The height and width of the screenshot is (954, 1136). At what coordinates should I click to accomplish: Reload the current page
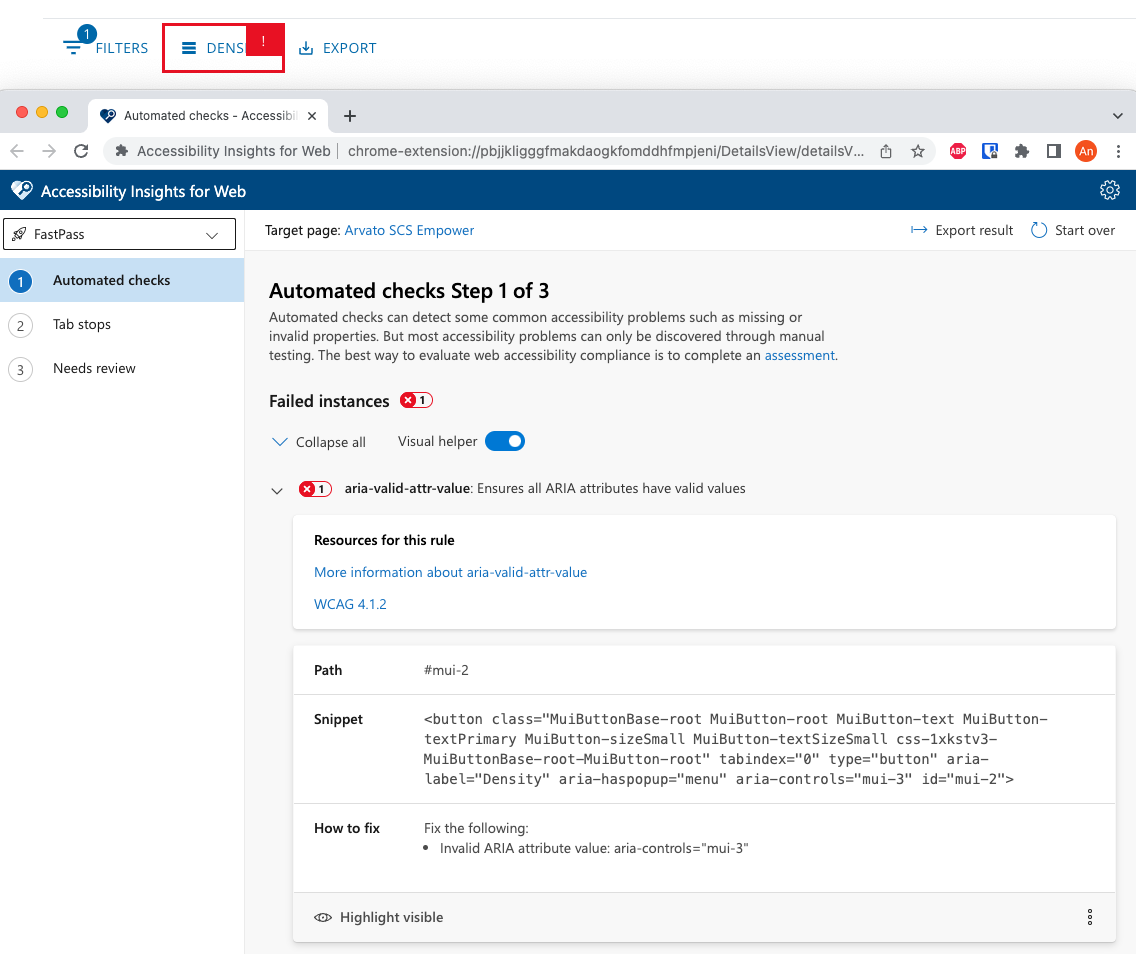81,151
